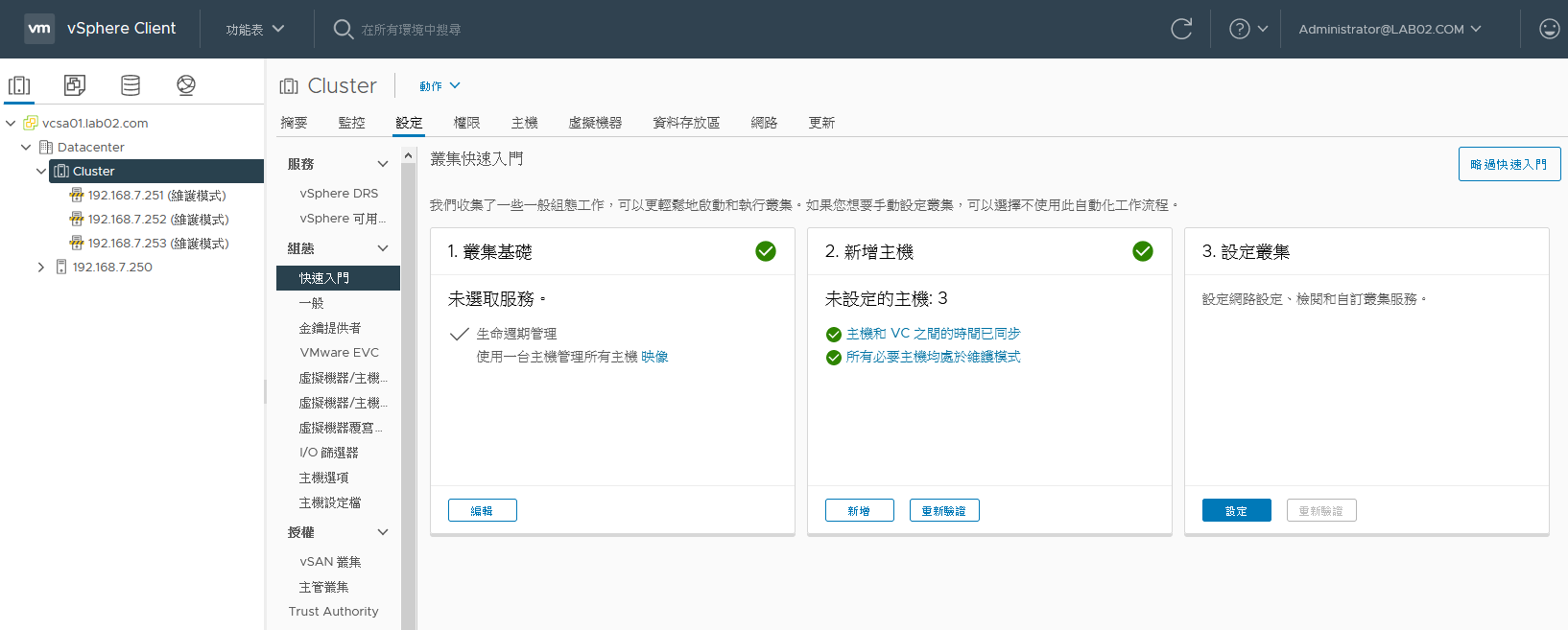This screenshot has width=1568, height=630.
Task: Open the Administrator@LAB02.COM user menu
Action: point(1390,30)
